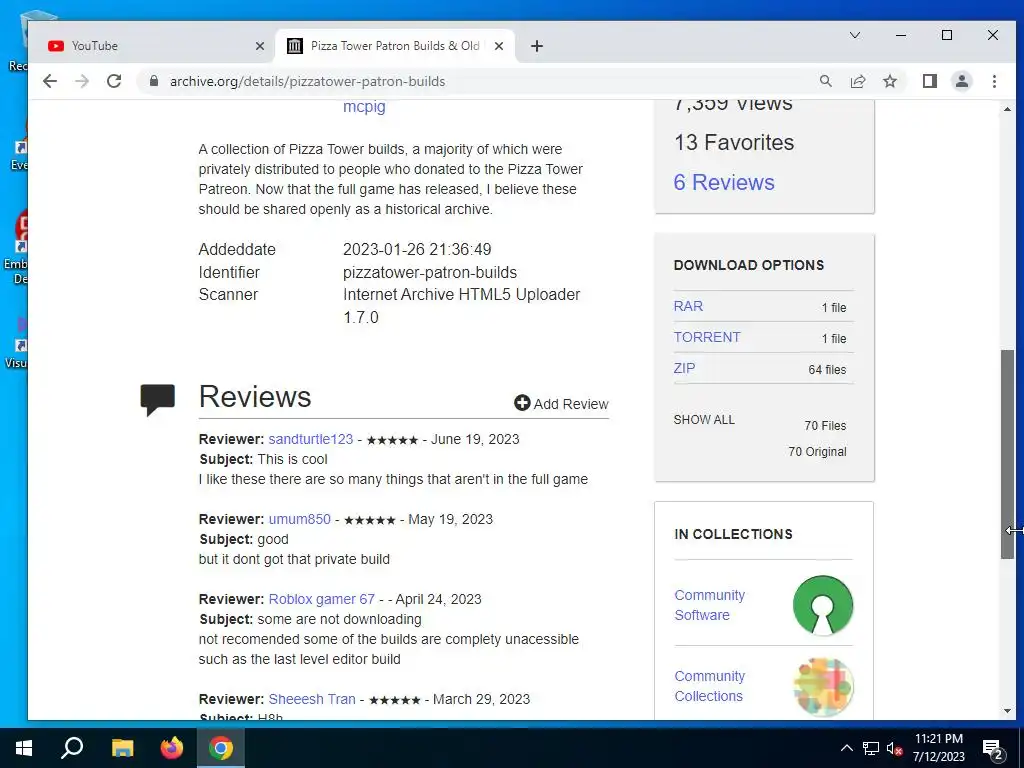Open reviewer sandturtle123 profile
Screen dimensions: 1024x768
tap(311, 439)
